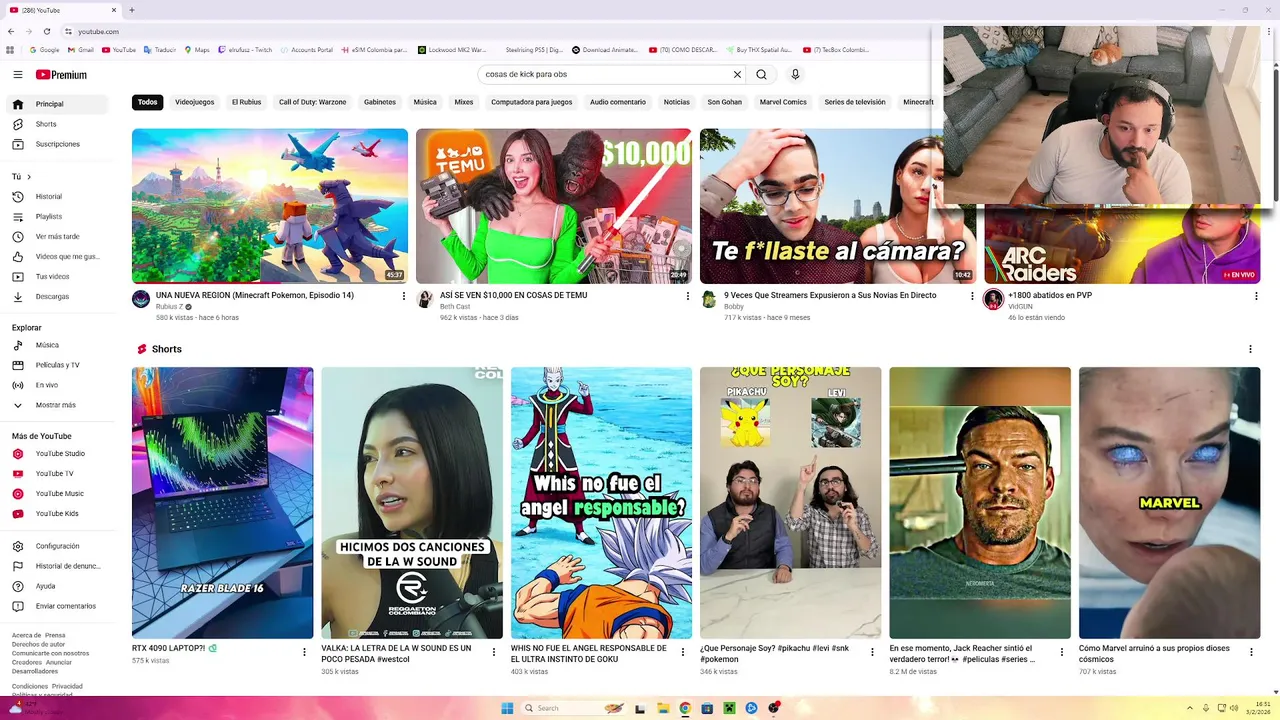Reload the page in browser toolbar
Image resolution: width=1280 pixels, height=720 pixels.
tap(47, 32)
